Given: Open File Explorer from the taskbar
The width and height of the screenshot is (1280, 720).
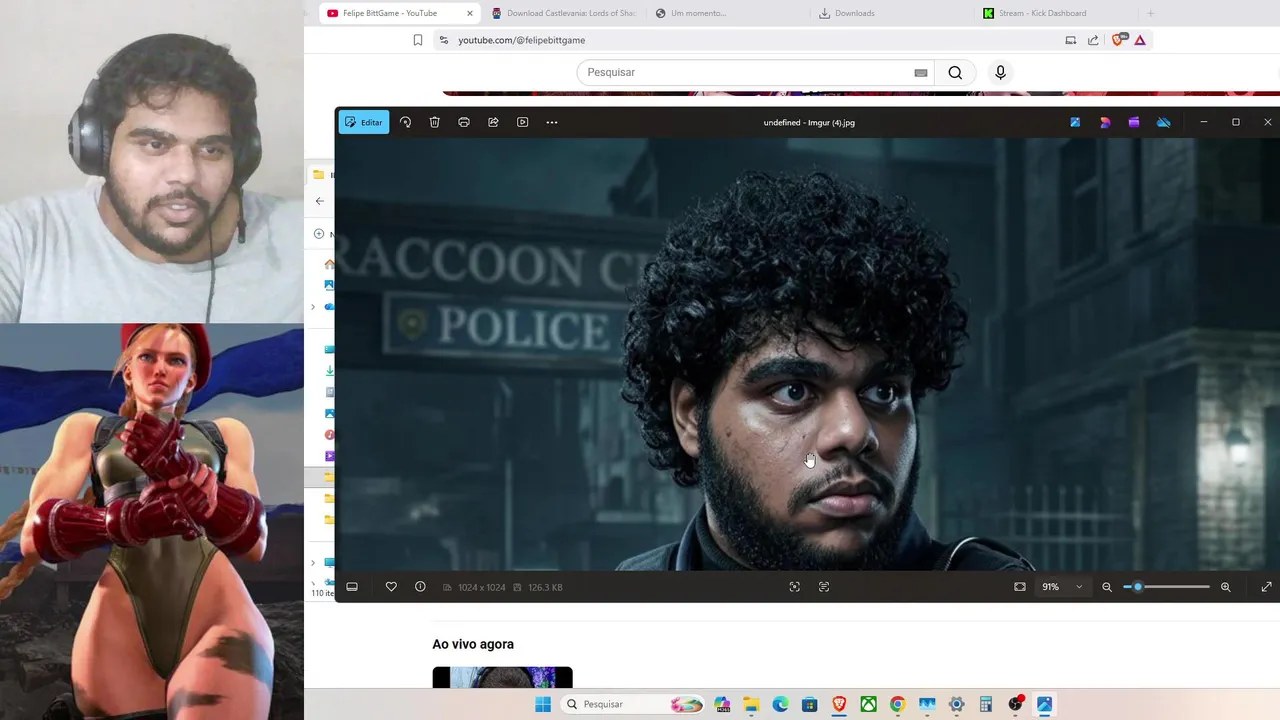Looking at the screenshot, I should (751, 704).
